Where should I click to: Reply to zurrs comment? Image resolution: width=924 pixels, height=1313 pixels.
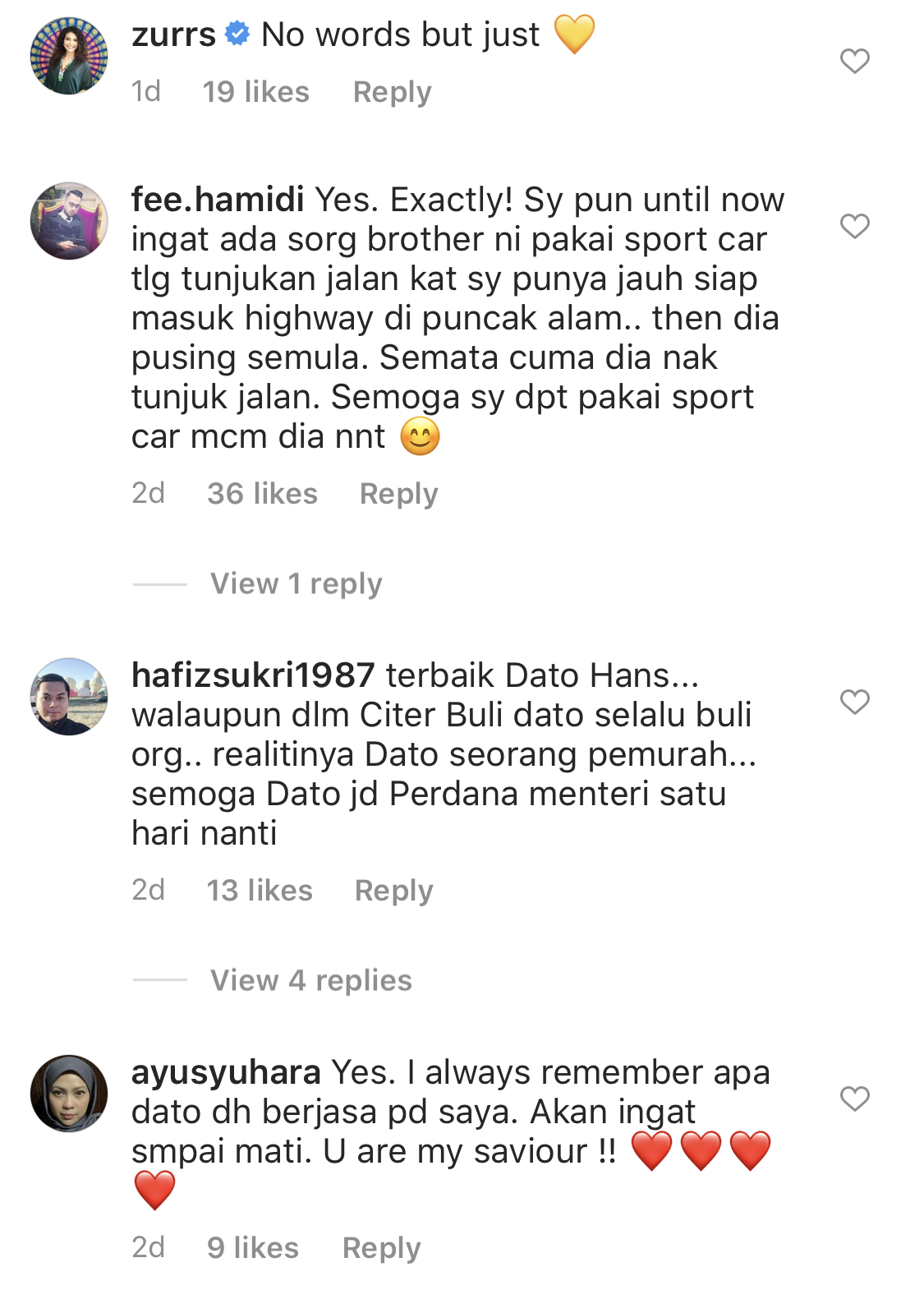pos(392,92)
